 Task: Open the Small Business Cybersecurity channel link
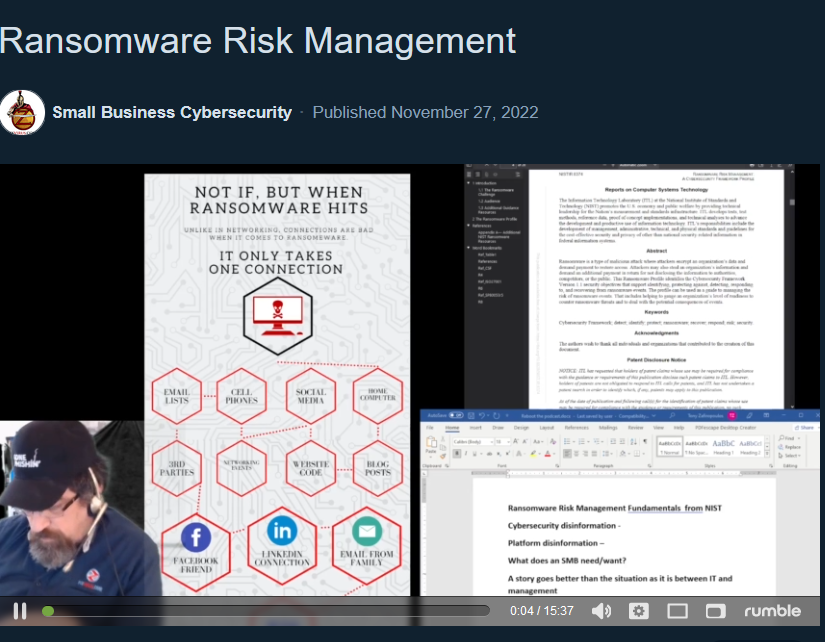(x=172, y=112)
